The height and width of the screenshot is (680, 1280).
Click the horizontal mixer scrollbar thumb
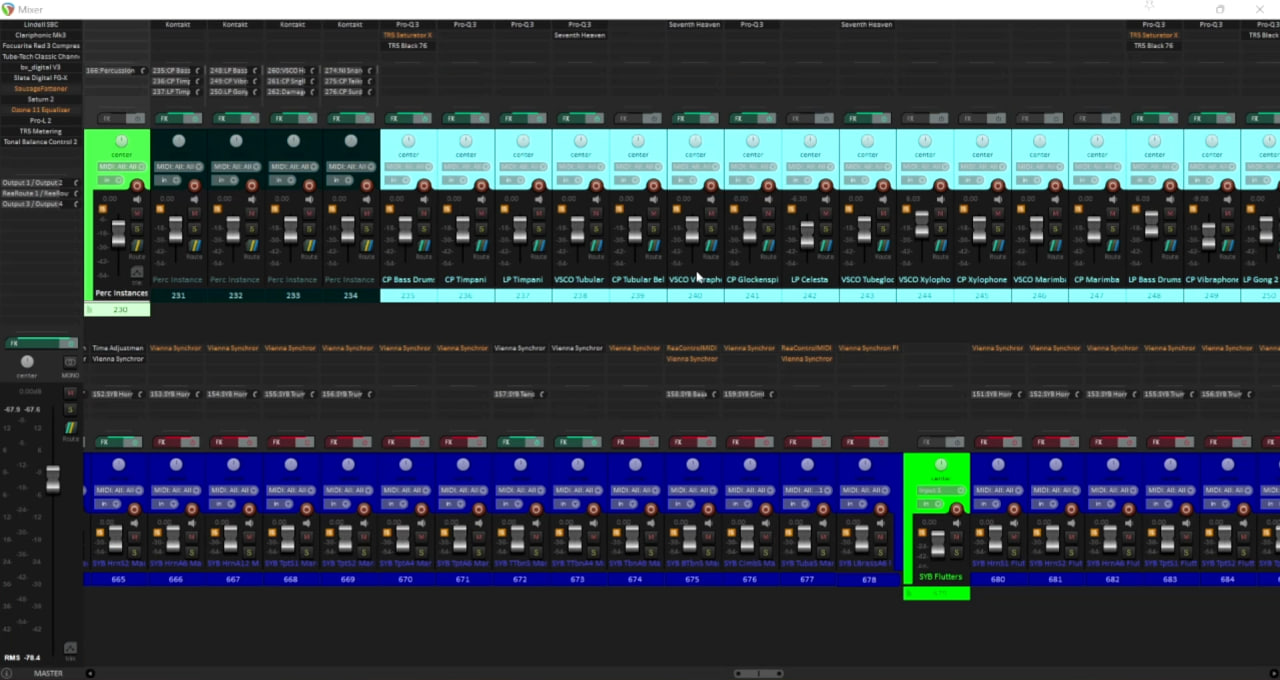759,673
